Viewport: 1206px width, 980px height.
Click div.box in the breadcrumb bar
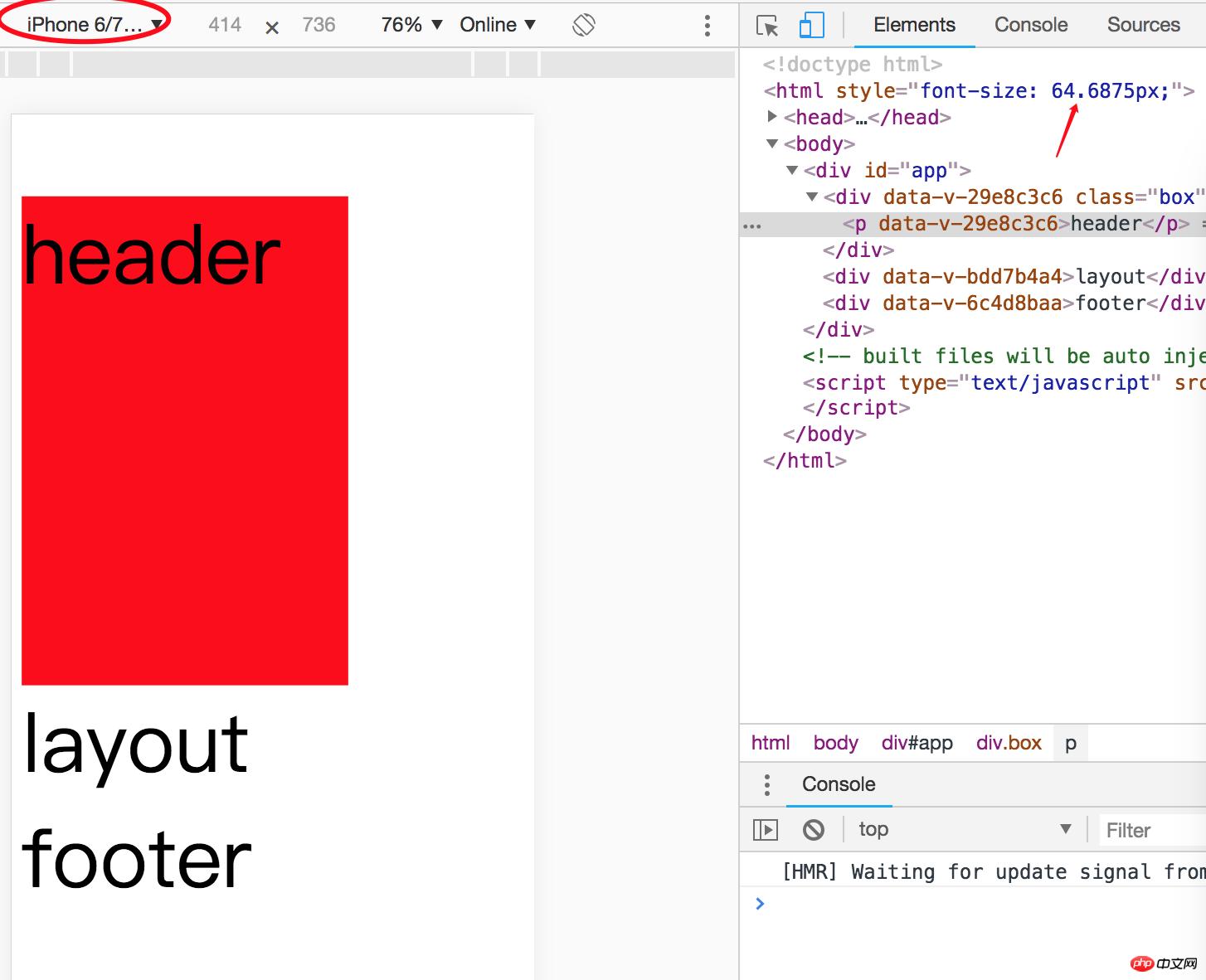click(1009, 743)
